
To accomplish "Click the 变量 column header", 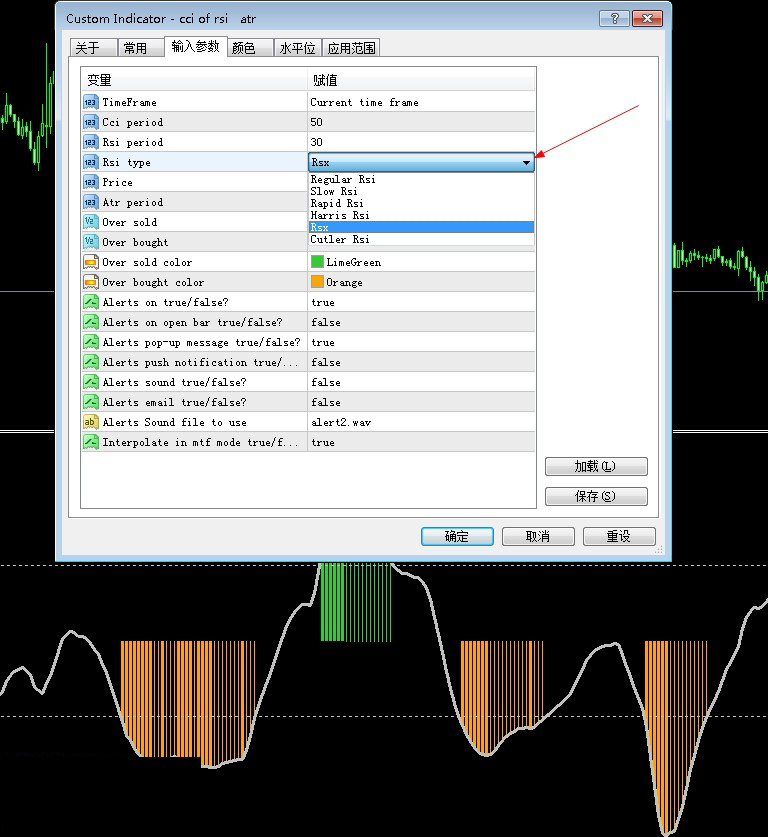I will [194, 80].
